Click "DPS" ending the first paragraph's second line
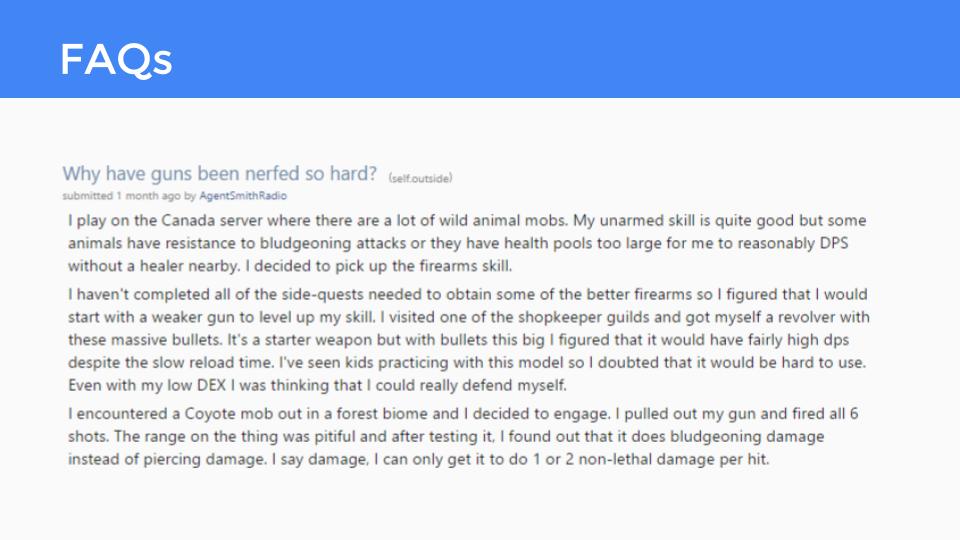This screenshot has width=960, height=540. click(834, 243)
